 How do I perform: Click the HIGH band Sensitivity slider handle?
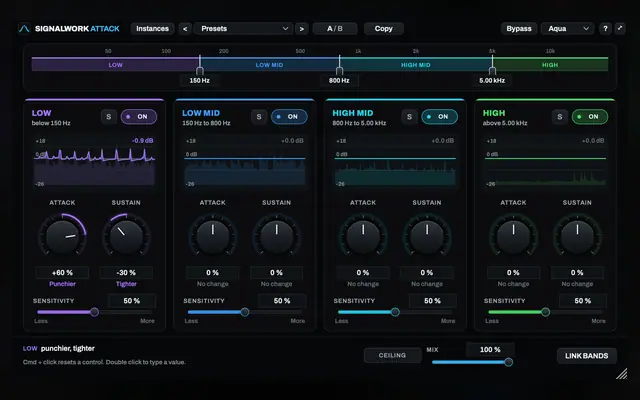(x=545, y=312)
